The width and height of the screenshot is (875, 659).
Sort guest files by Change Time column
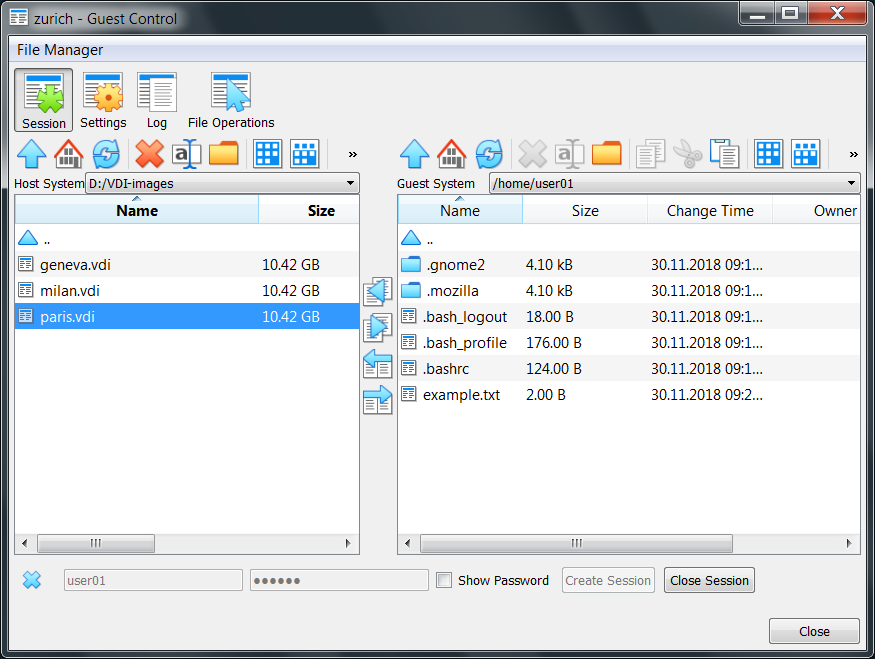point(710,210)
